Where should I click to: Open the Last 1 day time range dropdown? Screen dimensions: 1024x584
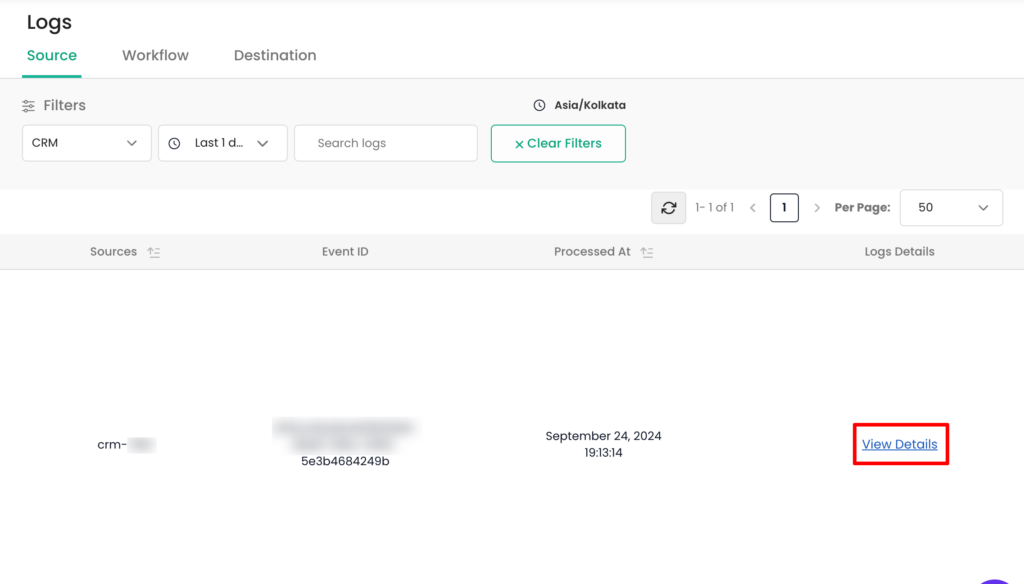[223, 143]
